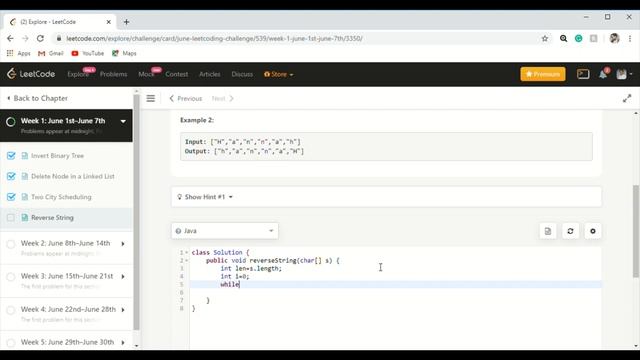The width and height of the screenshot is (640, 360).
Task: Click Week 2 progress circle
Action: (x=11, y=244)
